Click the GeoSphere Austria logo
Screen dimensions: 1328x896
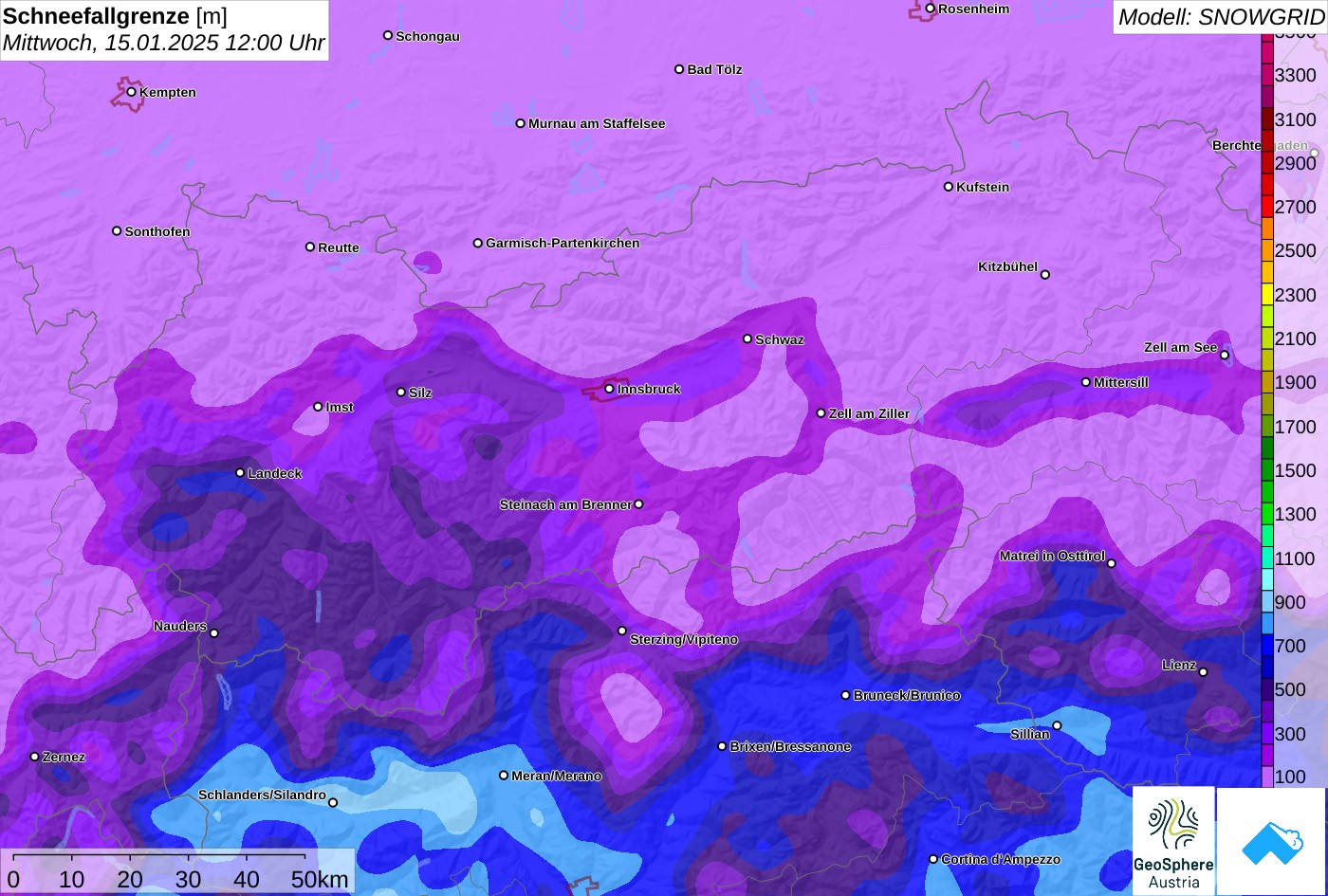(x=1173, y=841)
